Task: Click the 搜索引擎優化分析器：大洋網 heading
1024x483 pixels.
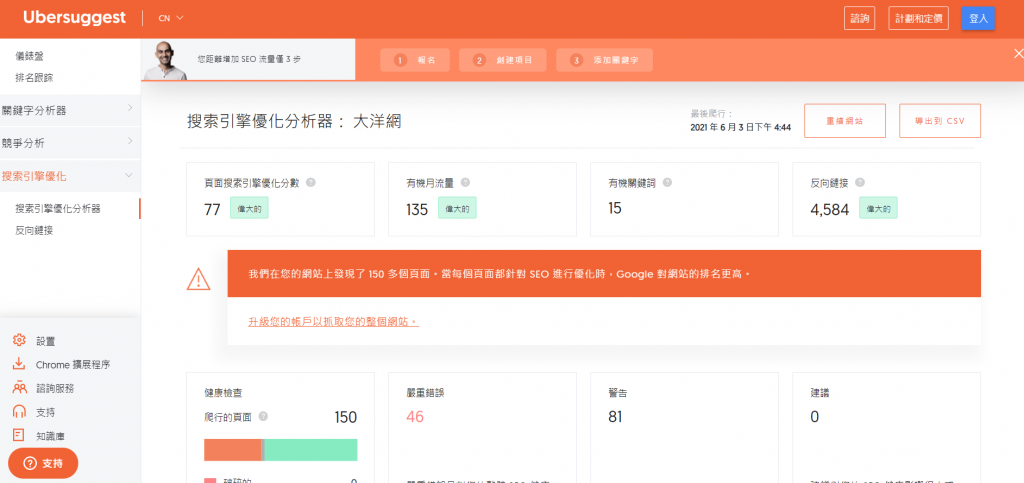Action: point(295,121)
